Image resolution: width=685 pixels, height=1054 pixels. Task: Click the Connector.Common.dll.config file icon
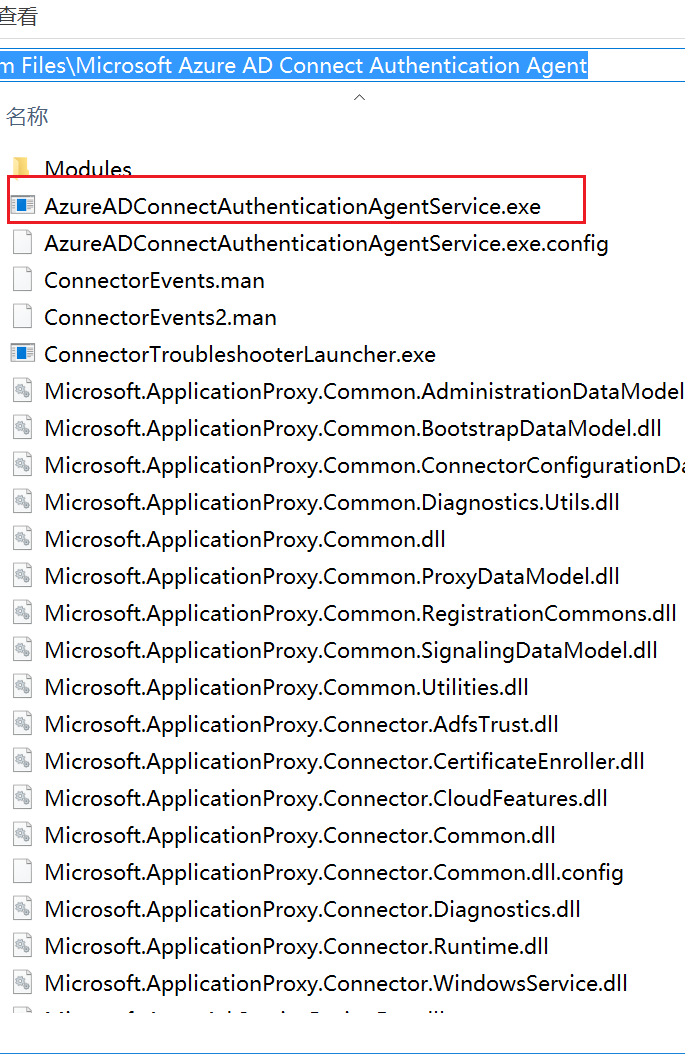[23, 870]
